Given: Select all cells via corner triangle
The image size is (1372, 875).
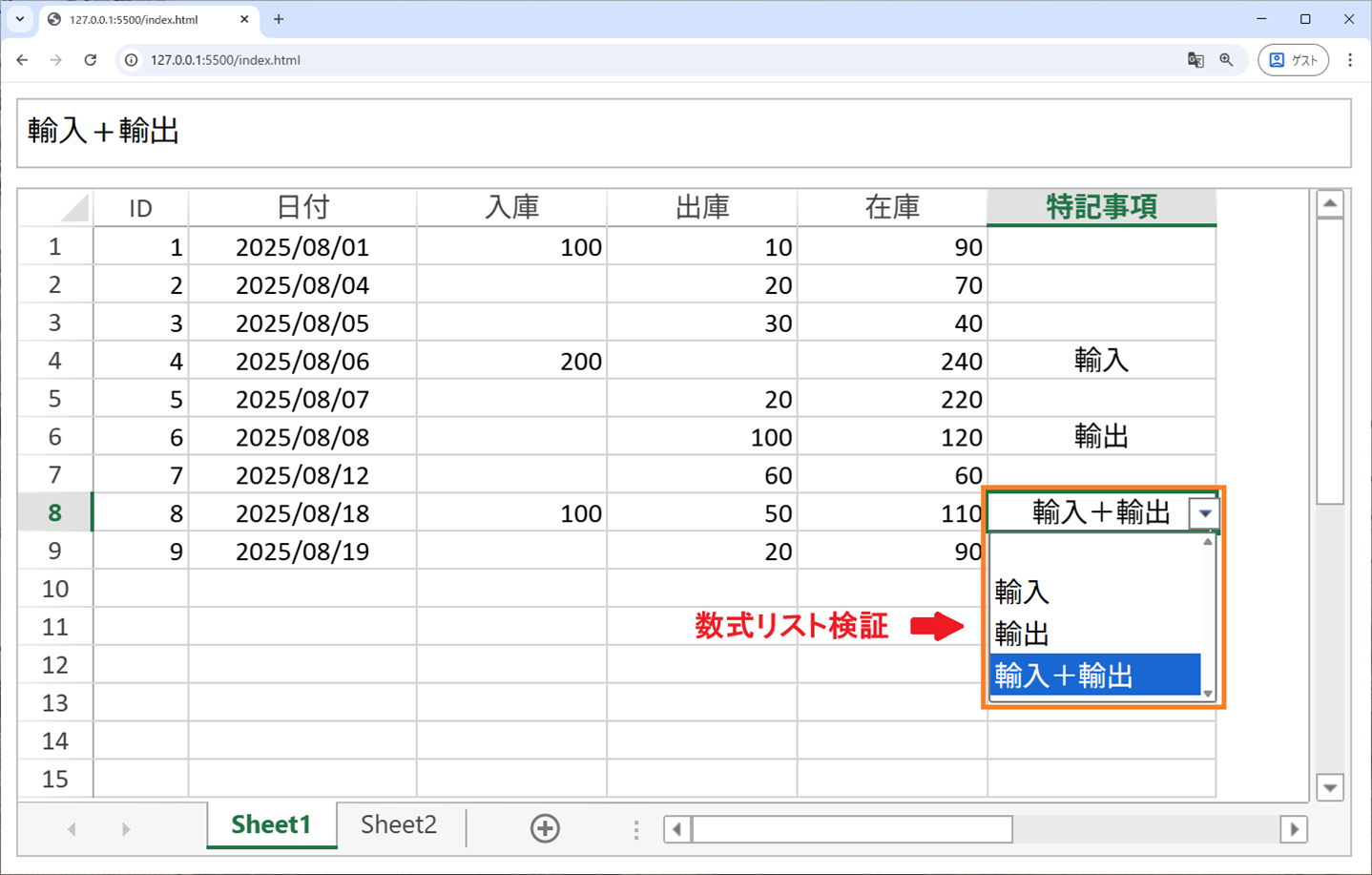Looking at the screenshot, I should tap(55, 207).
